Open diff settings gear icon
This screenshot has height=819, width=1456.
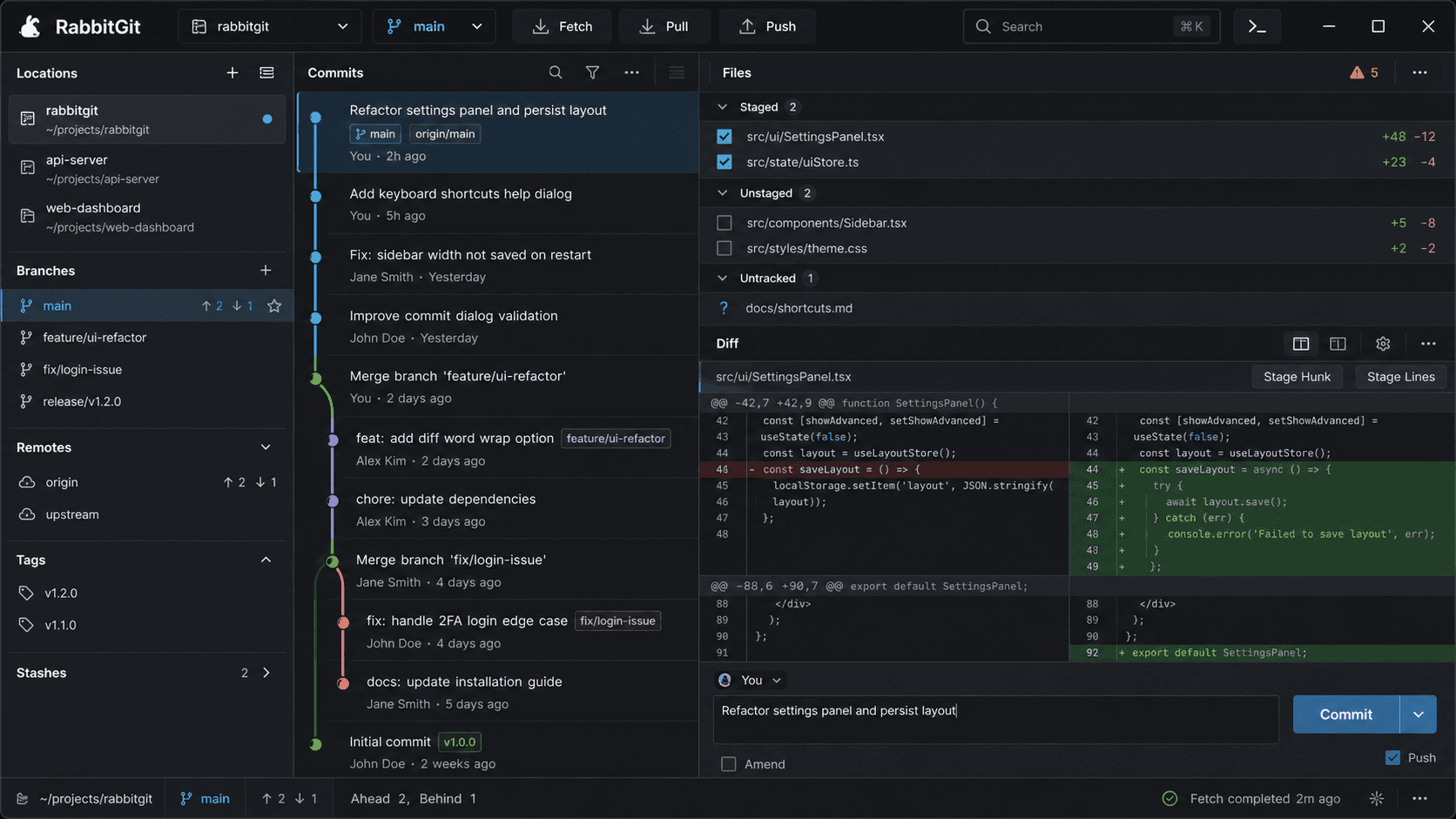[x=1383, y=344]
